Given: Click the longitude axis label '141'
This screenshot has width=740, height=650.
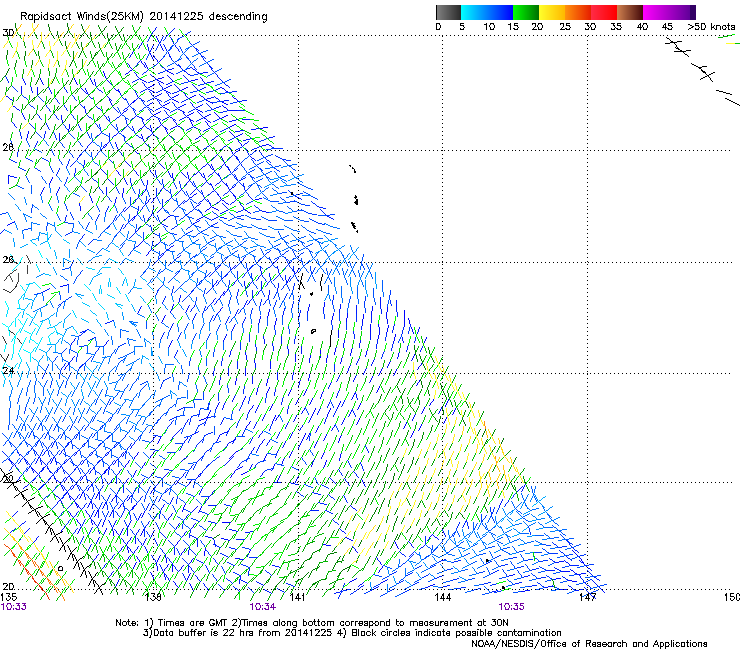Looking at the screenshot, I should coord(297,597).
